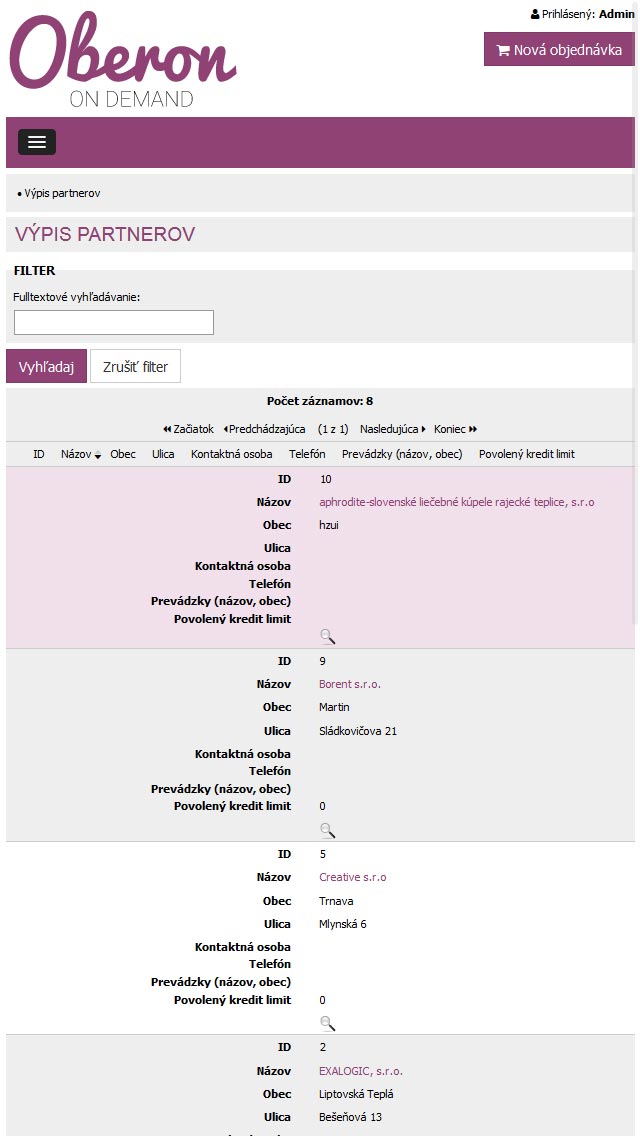Screen dimensions: 640x1136
Task: Sort by Telefón column header
Action: coord(307,454)
